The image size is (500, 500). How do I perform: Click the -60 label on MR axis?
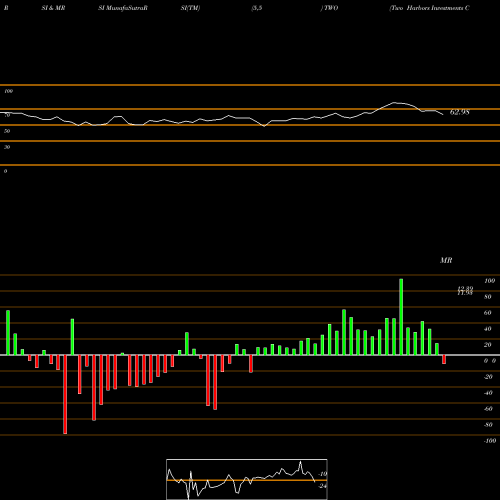[488, 409]
